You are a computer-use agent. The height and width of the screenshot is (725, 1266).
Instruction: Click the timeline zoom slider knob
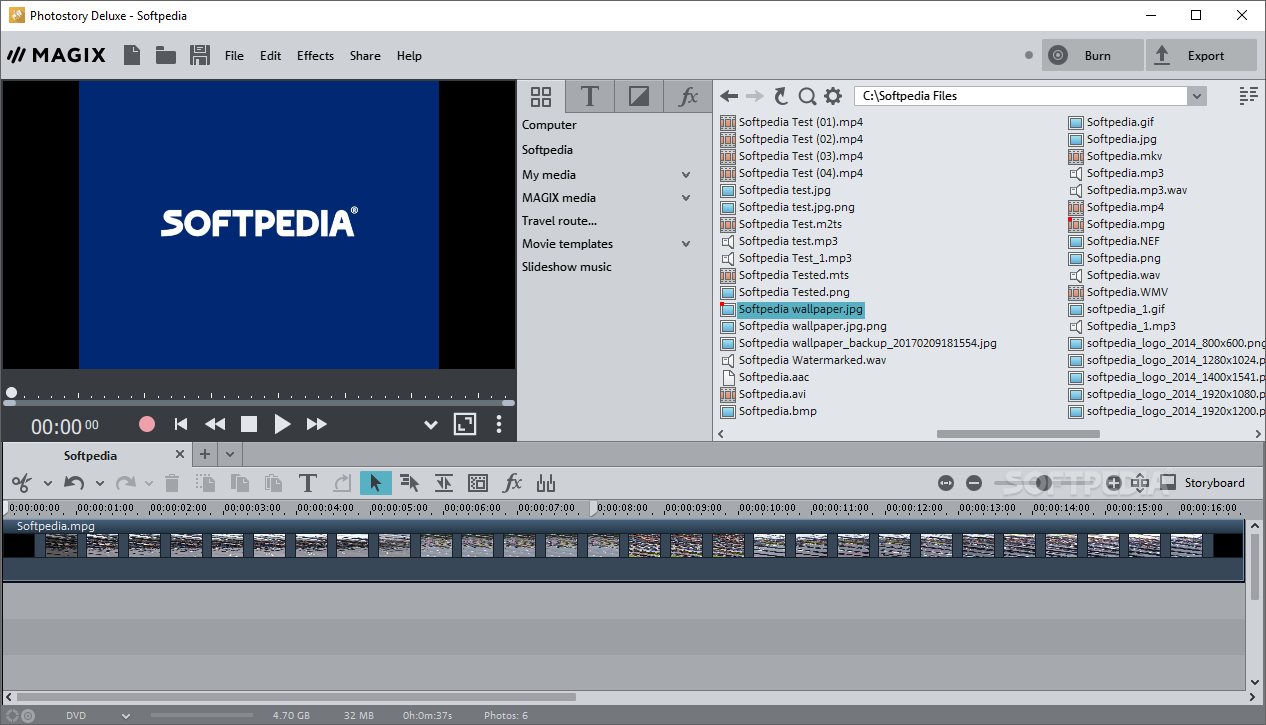pos(1042,483)
